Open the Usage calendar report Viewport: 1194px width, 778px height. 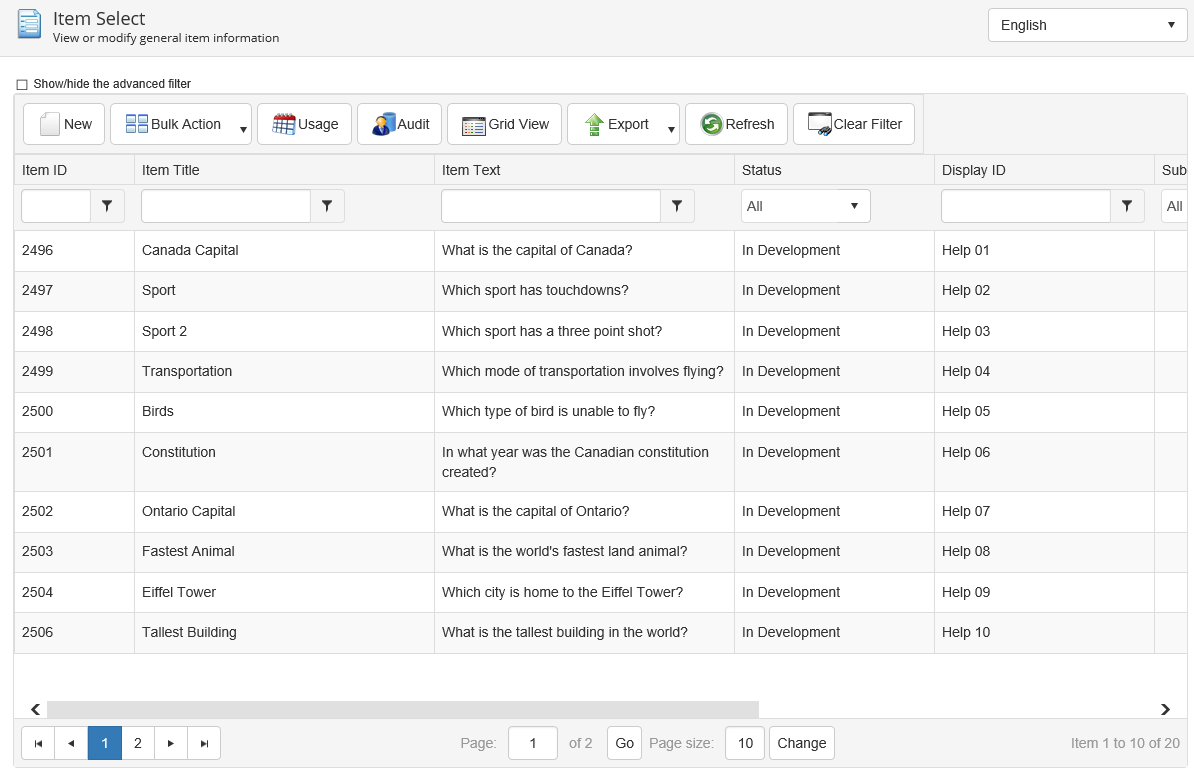point(305,124)
